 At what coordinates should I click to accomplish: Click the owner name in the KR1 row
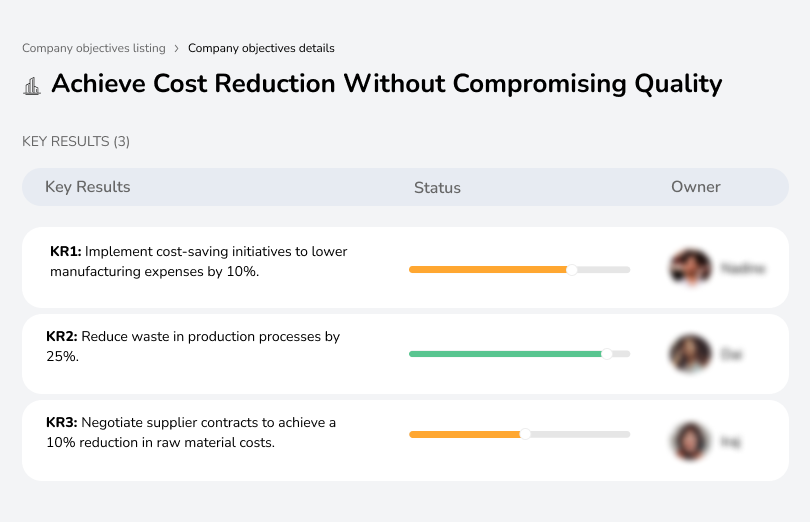[x=742, y=268]
